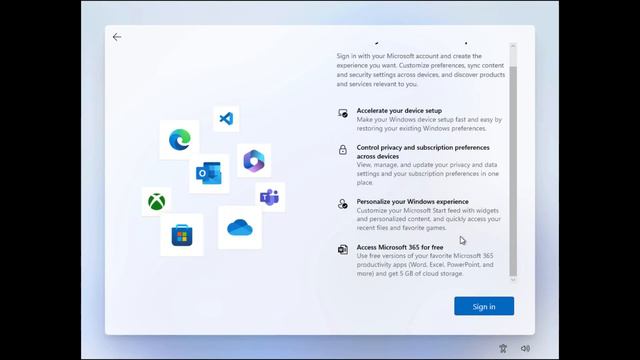Viewport: 640px width, 360px height.
Task: Go back using the arrow icon
Action: (117, 37)
